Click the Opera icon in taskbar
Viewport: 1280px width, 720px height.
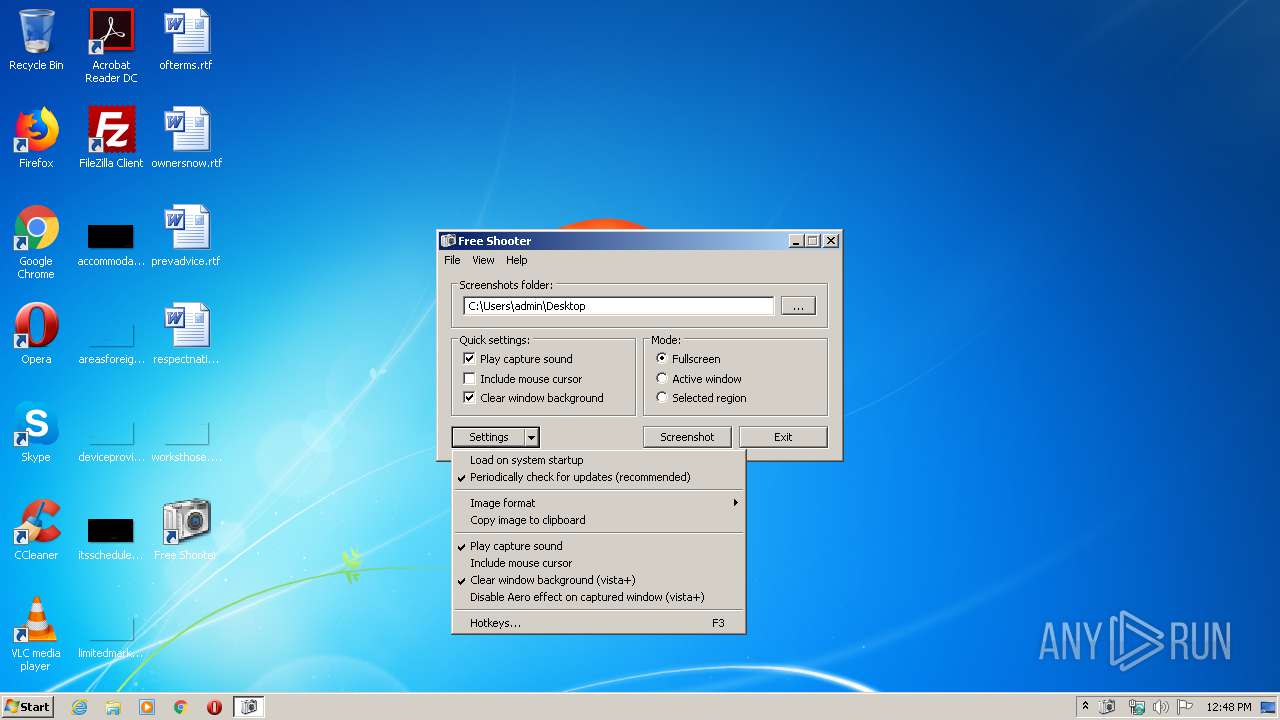214,707
